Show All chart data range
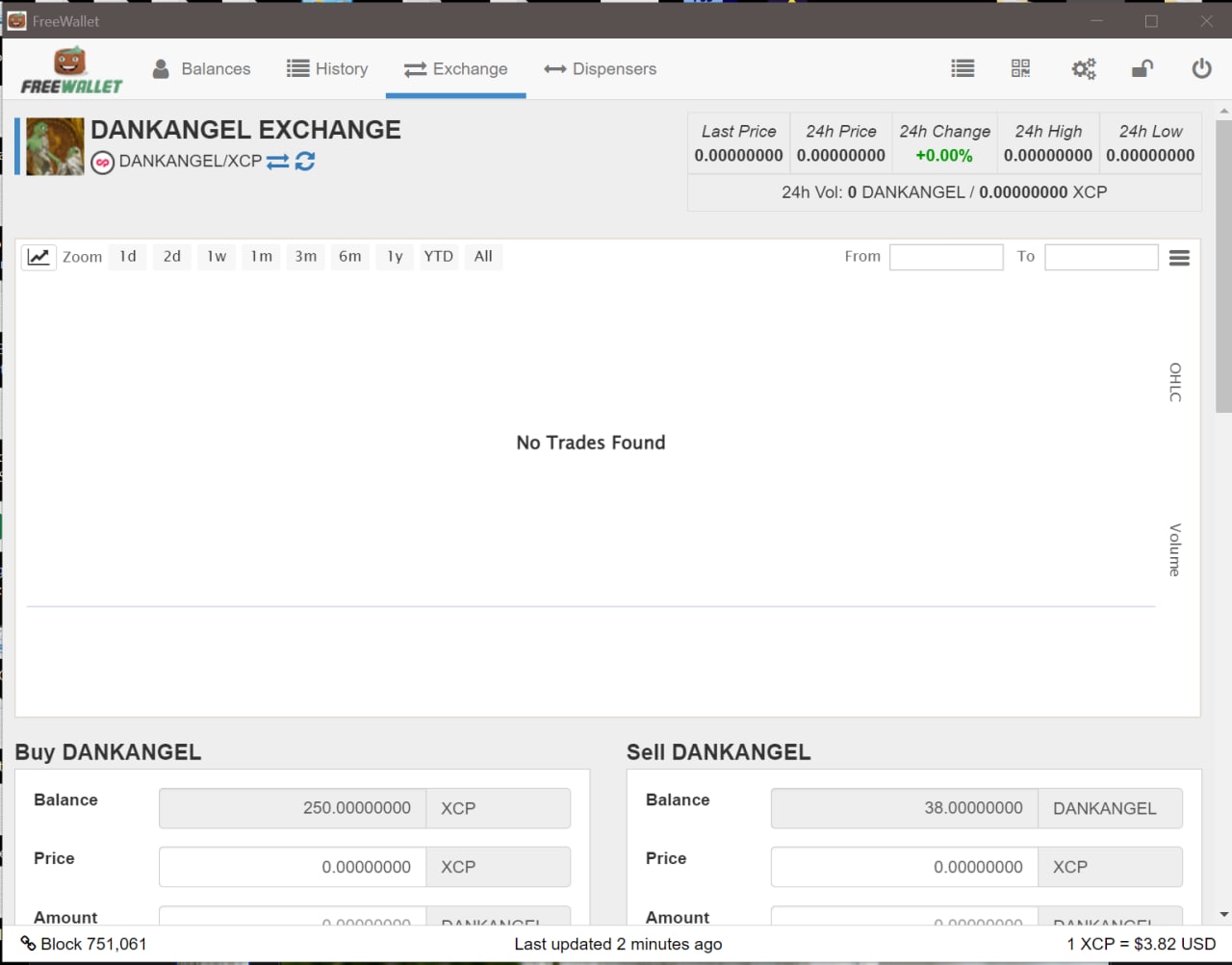This screenshot has height=965, width=1232. point(483,257)
